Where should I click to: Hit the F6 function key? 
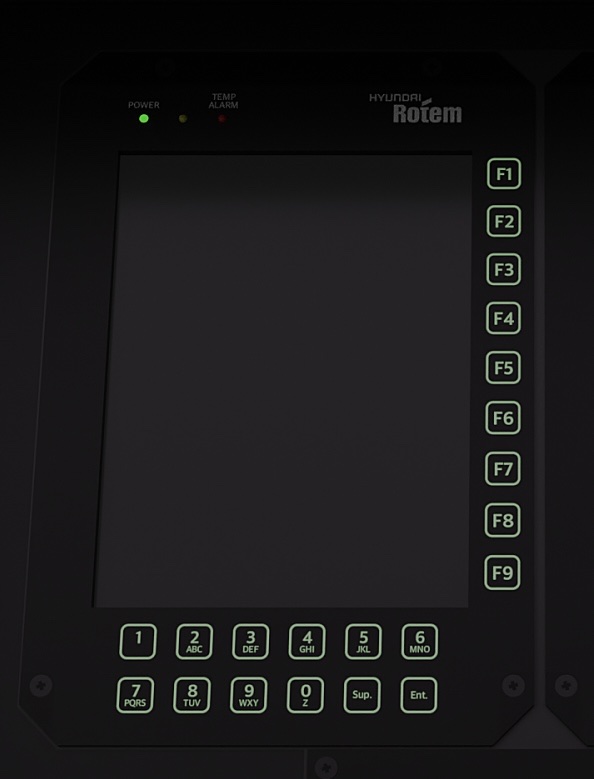click(503, 418)
